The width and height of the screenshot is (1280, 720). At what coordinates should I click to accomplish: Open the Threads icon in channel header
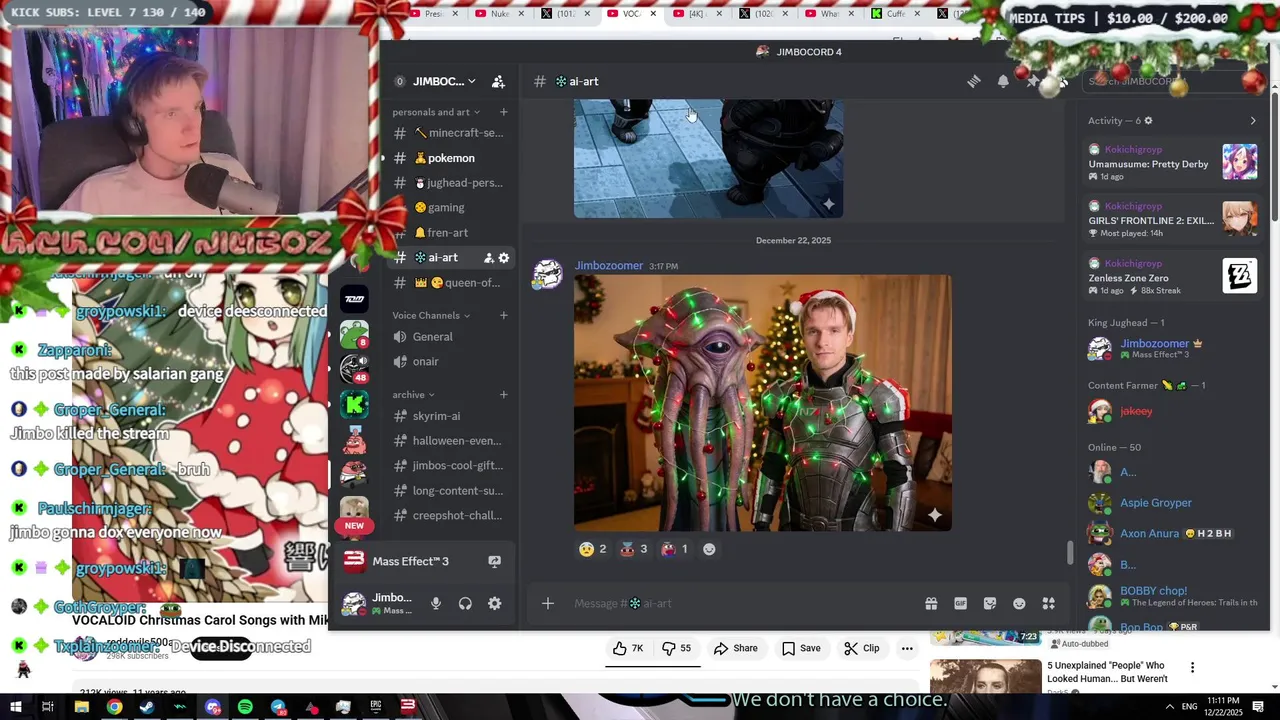[973, 81]
